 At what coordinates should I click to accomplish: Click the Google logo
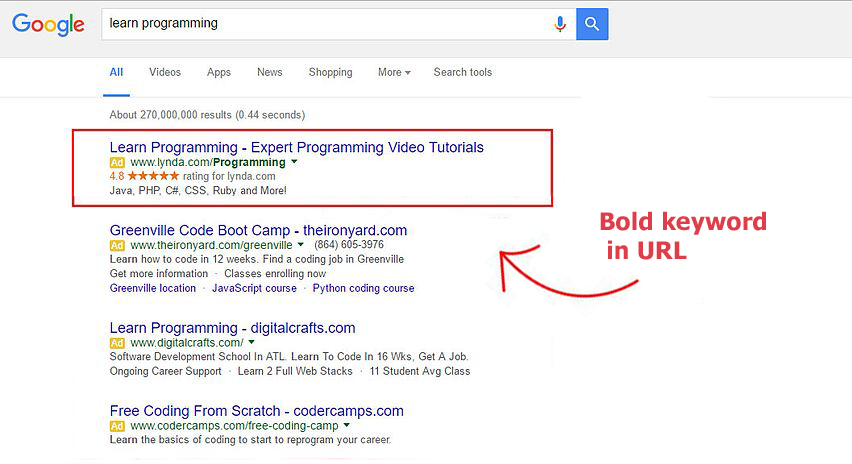(x=48, y=24)
